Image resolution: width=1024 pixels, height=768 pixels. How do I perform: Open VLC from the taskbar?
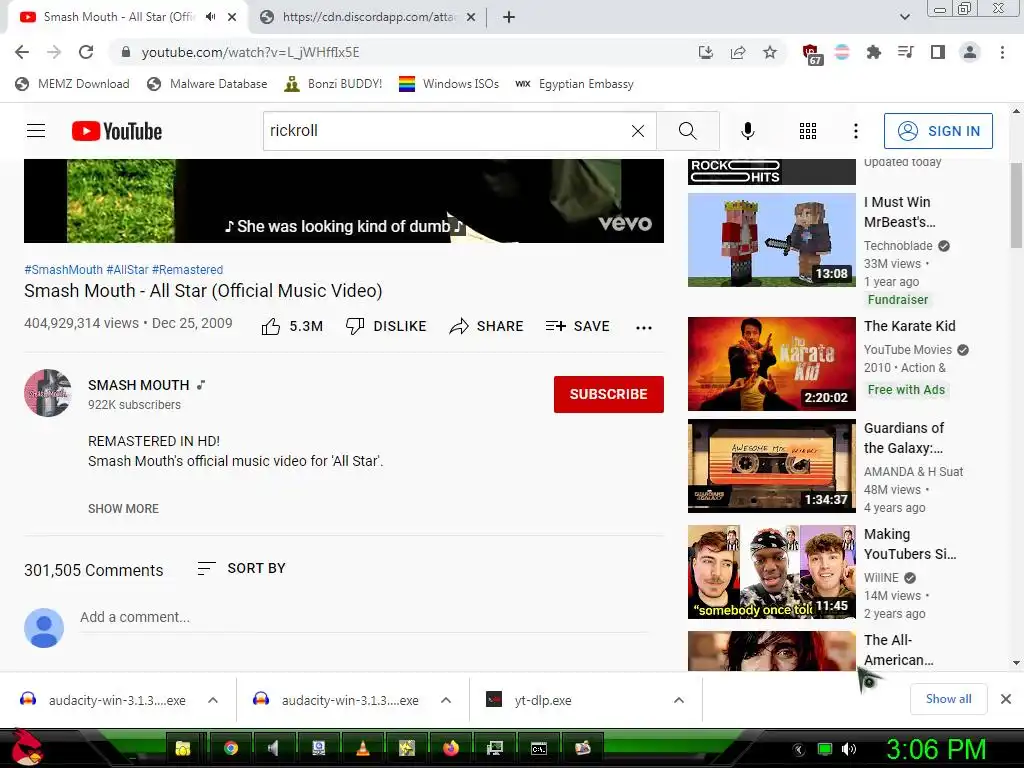coord(362,748)
